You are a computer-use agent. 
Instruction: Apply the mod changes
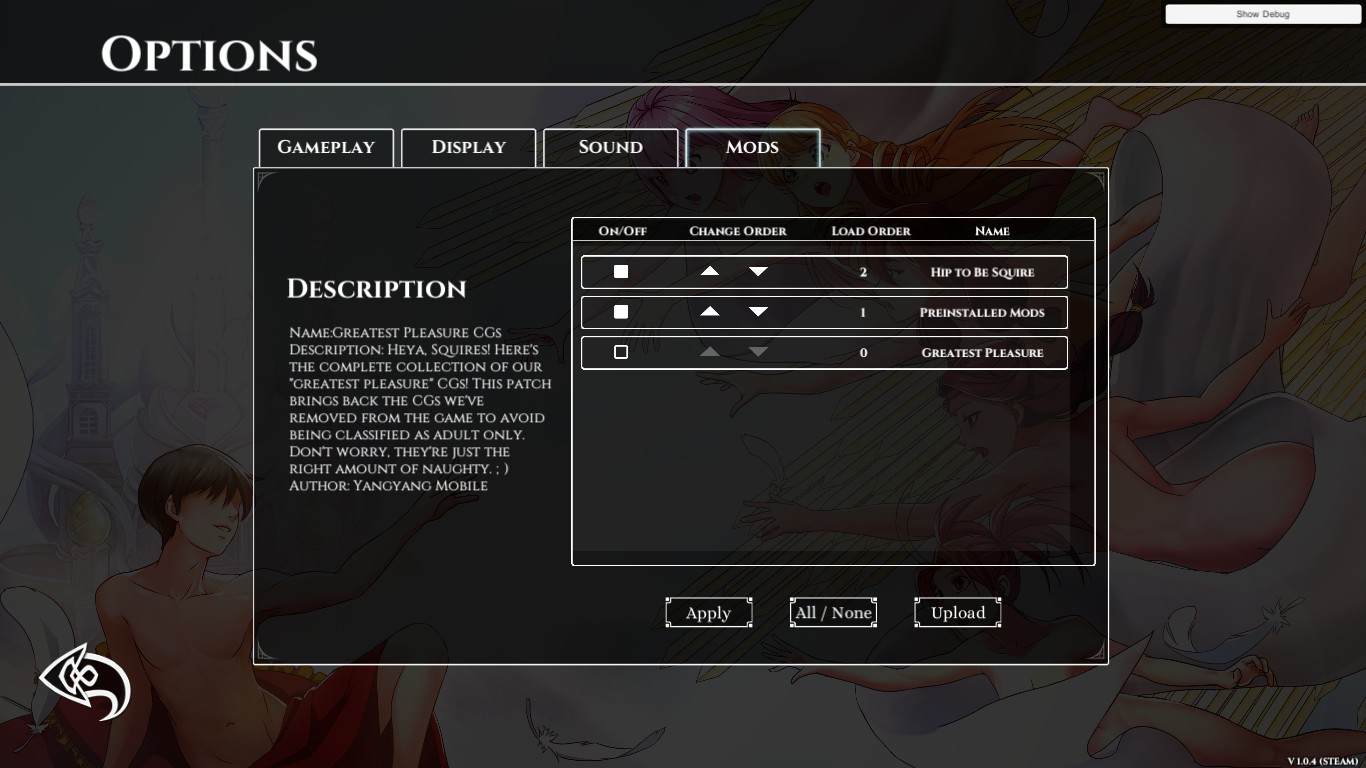point(709,613)
